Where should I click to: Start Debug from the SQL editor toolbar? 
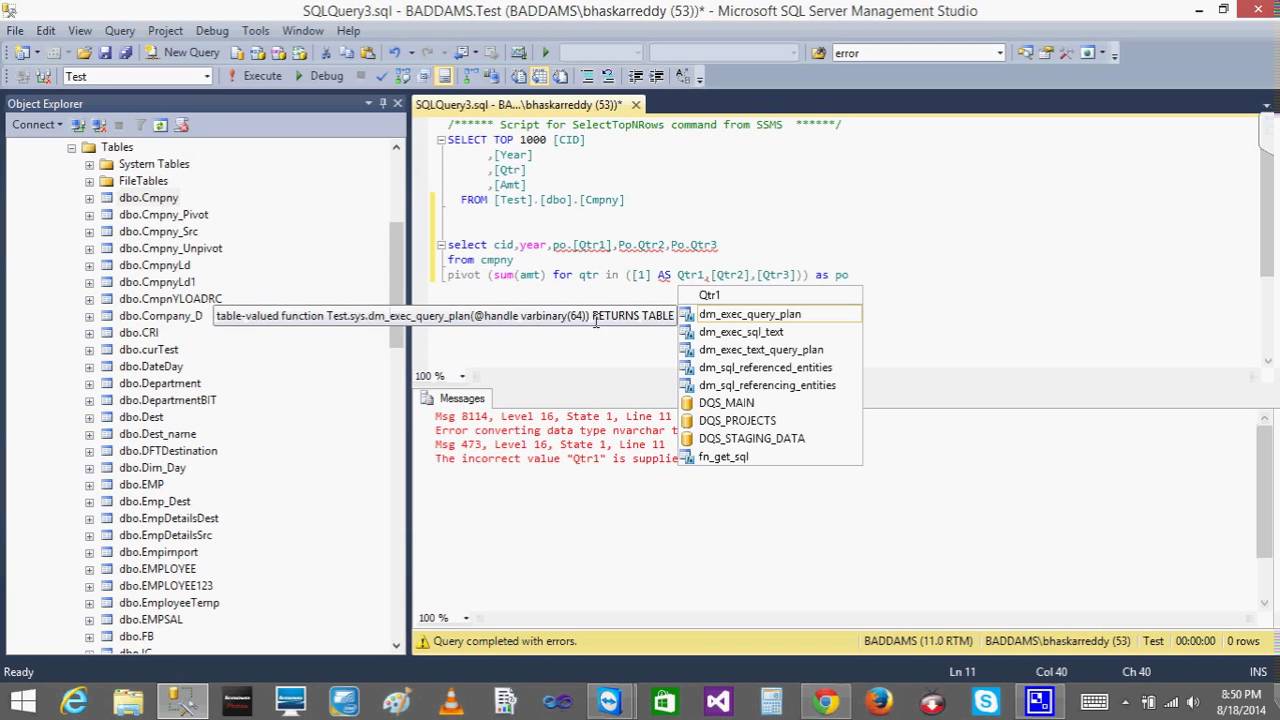coord(319,76)
